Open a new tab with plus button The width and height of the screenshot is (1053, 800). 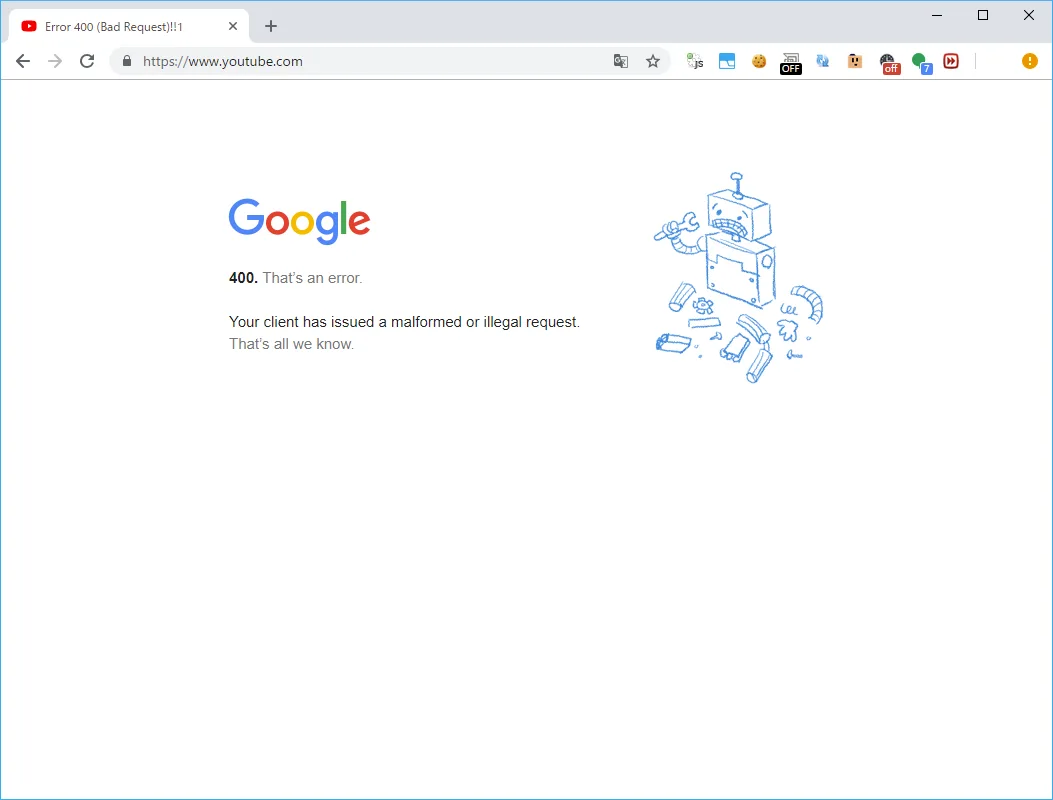[271, 27]
